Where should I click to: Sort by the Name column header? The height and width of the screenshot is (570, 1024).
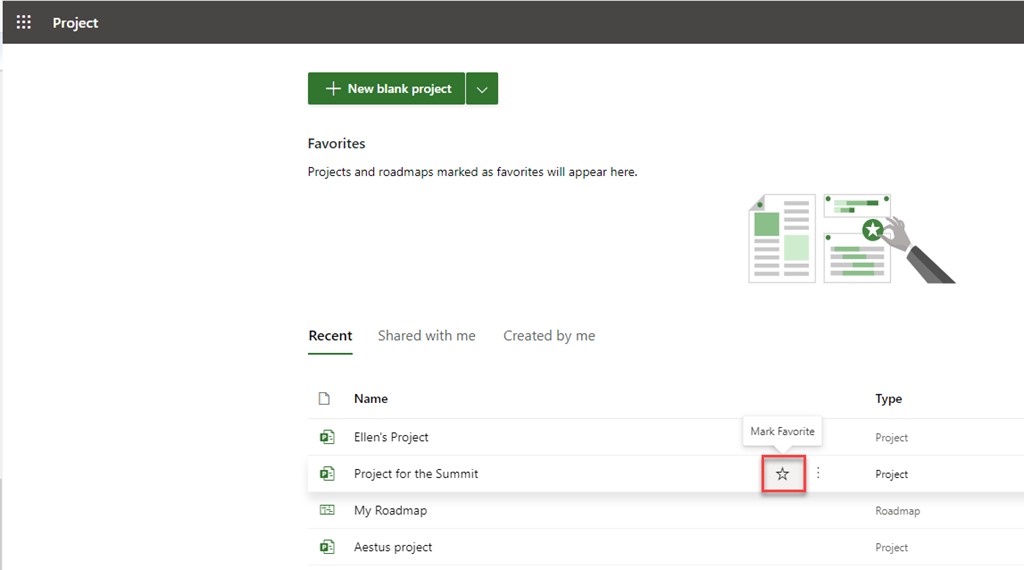(x=371, y=399)
